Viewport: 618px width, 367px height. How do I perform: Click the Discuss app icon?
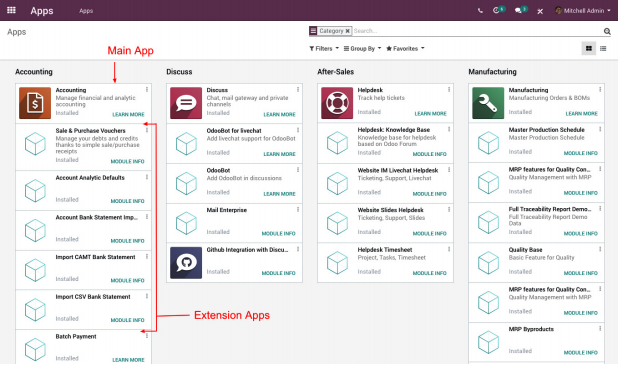click(186, 103)
